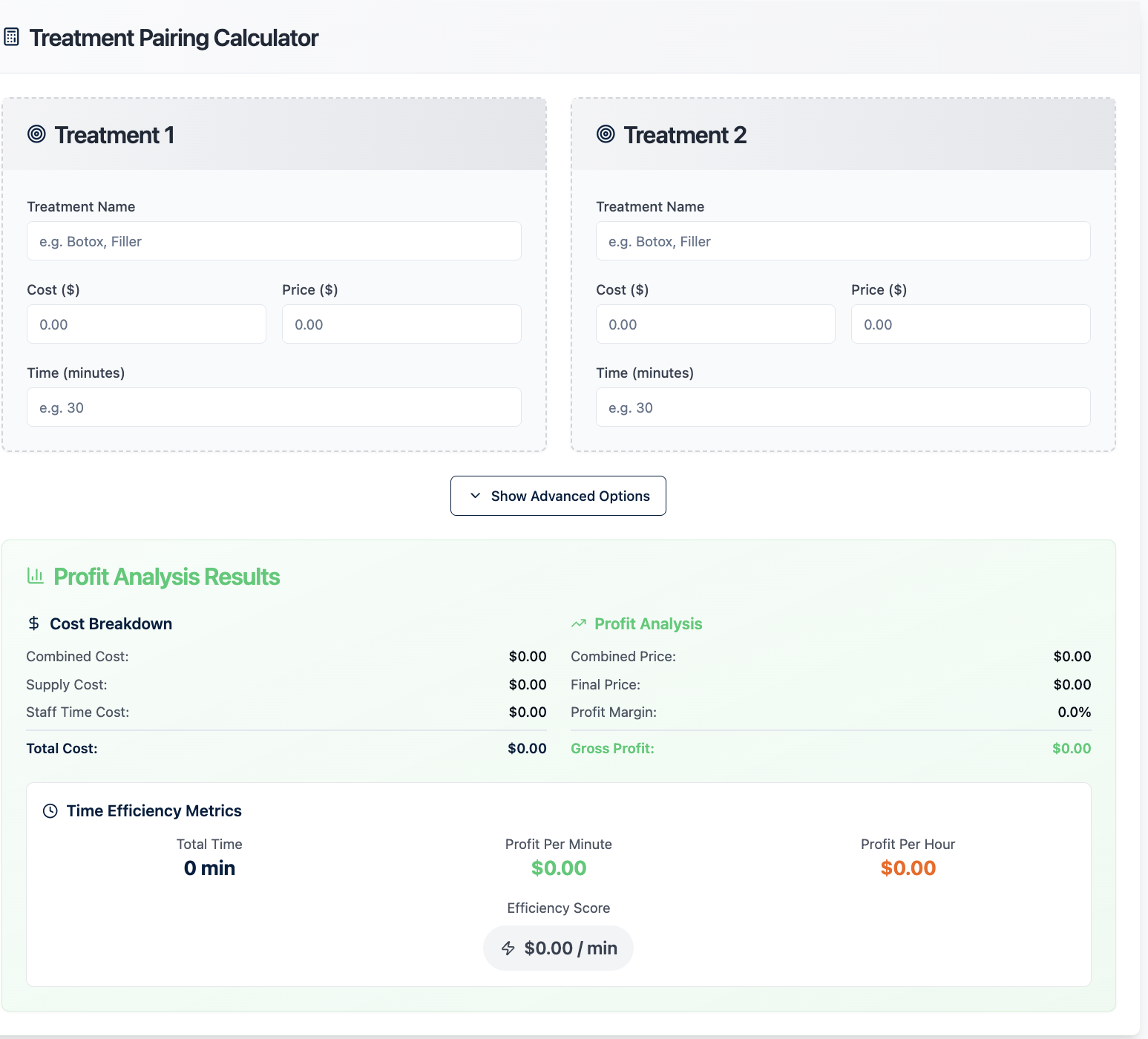
Task: Click the target icon beside Treatment 2
Action: [x=605, y=134]
